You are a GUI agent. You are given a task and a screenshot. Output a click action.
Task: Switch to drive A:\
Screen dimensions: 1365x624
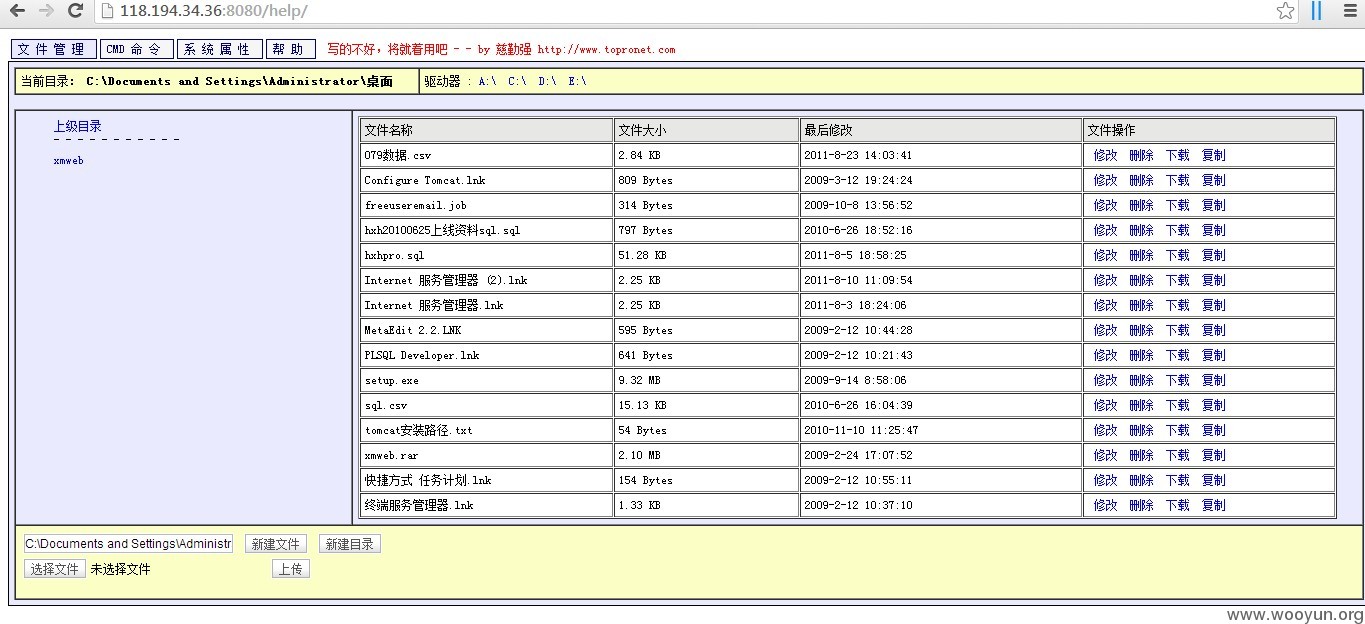tap(487, 82)
